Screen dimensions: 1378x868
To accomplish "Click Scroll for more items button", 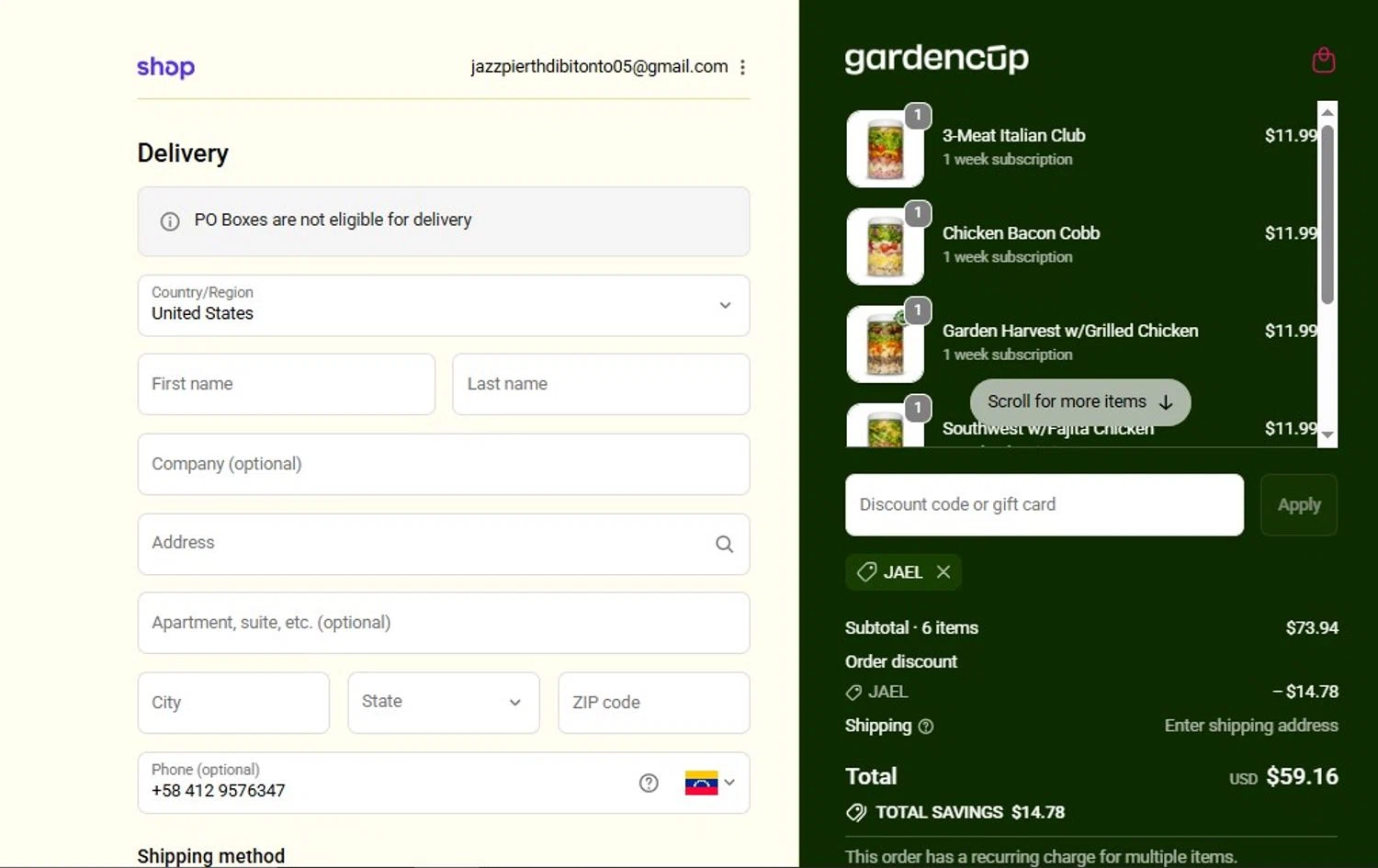I will (x=1080, y=402).
